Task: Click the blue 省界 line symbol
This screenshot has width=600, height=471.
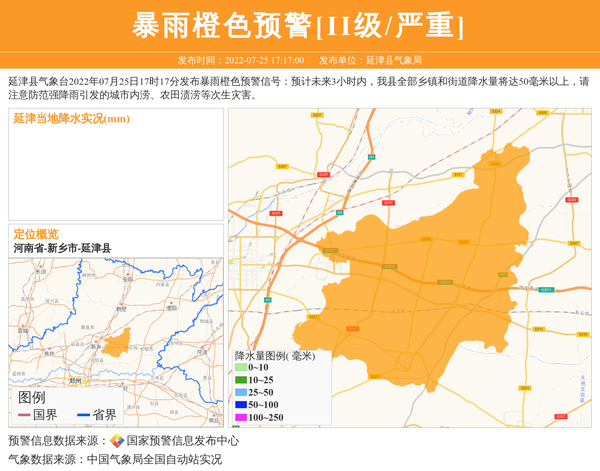Action: tap(83, 415)
